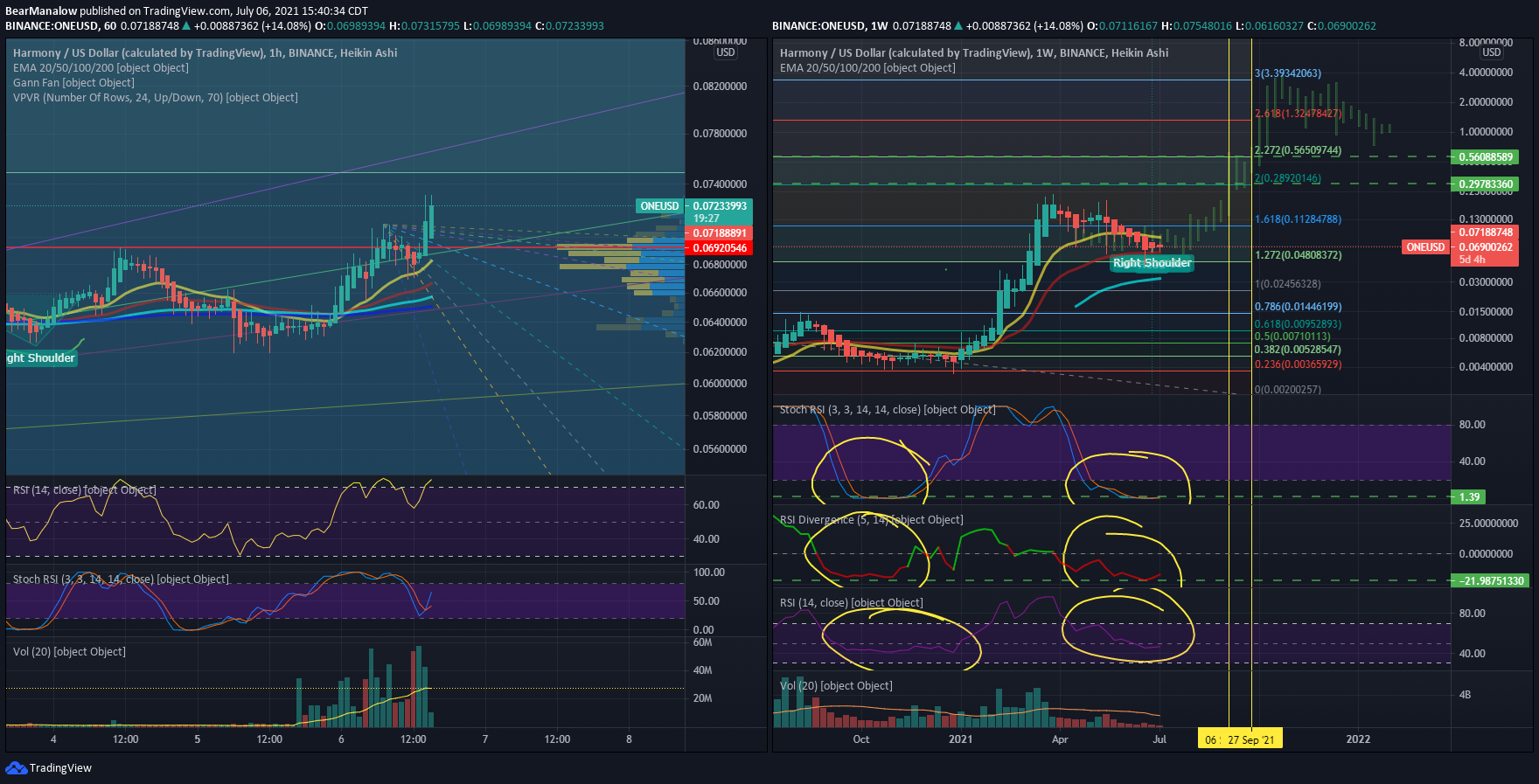Select the 1(0.02456328) Fibonacci level label

pyautogui.click(x=1288, y=284)
